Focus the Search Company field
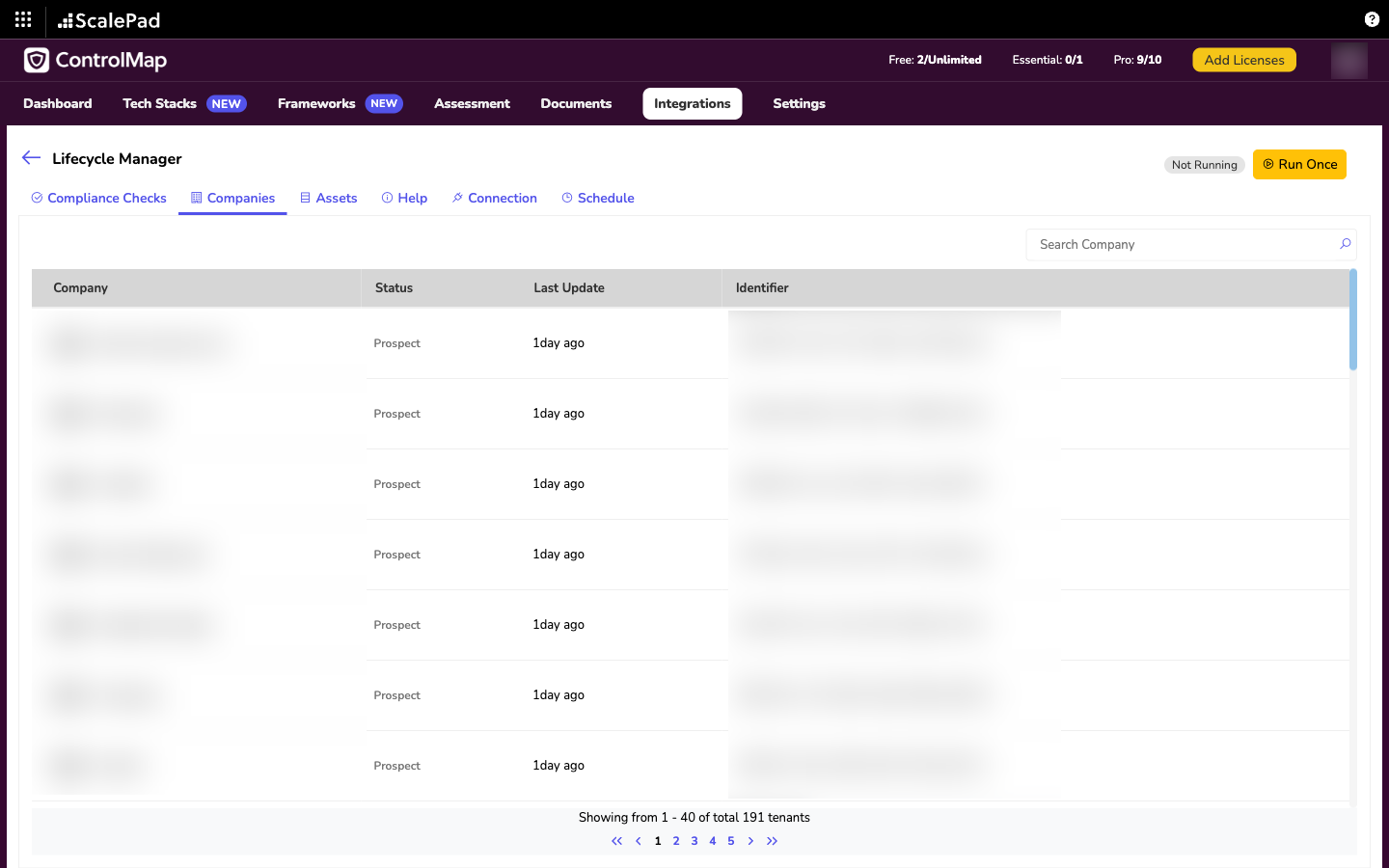This screenshot has width=1389, height=868. click(x=1190, y=244)
